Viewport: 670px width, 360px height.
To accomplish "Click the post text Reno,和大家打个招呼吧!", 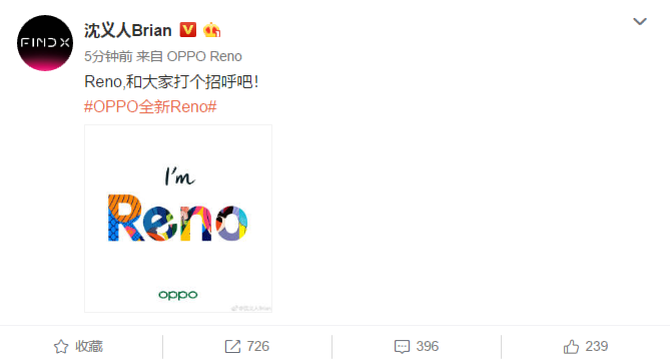I will (x=171, y=81).
